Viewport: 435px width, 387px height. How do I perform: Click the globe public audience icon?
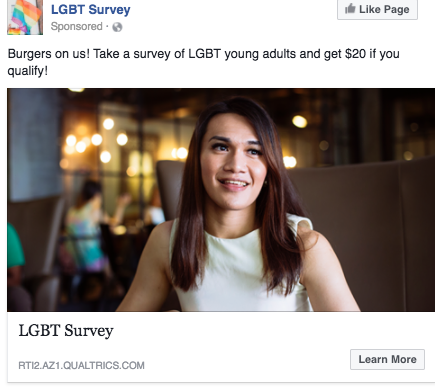(117, 27)
